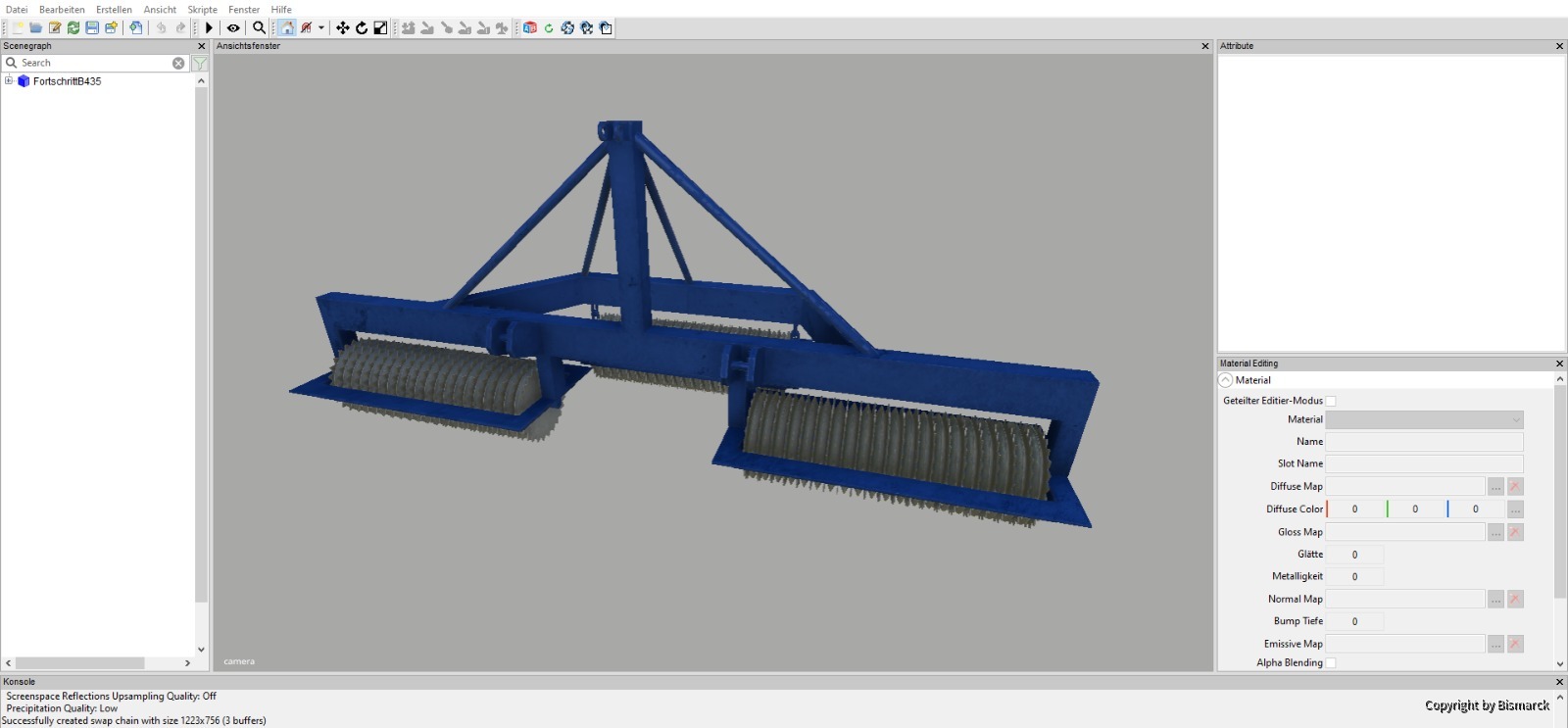Viewport: 1568px width, 728px height.
Task: Open the Material dropdown list
Action: [1424, 419]
